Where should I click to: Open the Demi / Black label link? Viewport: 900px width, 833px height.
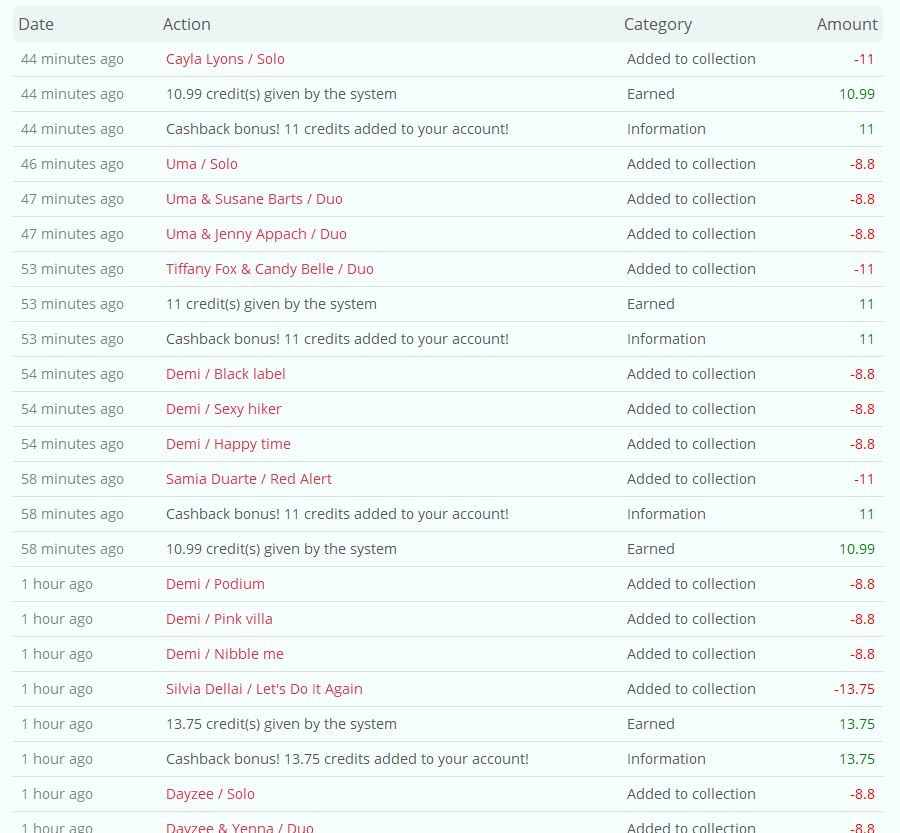226,374
